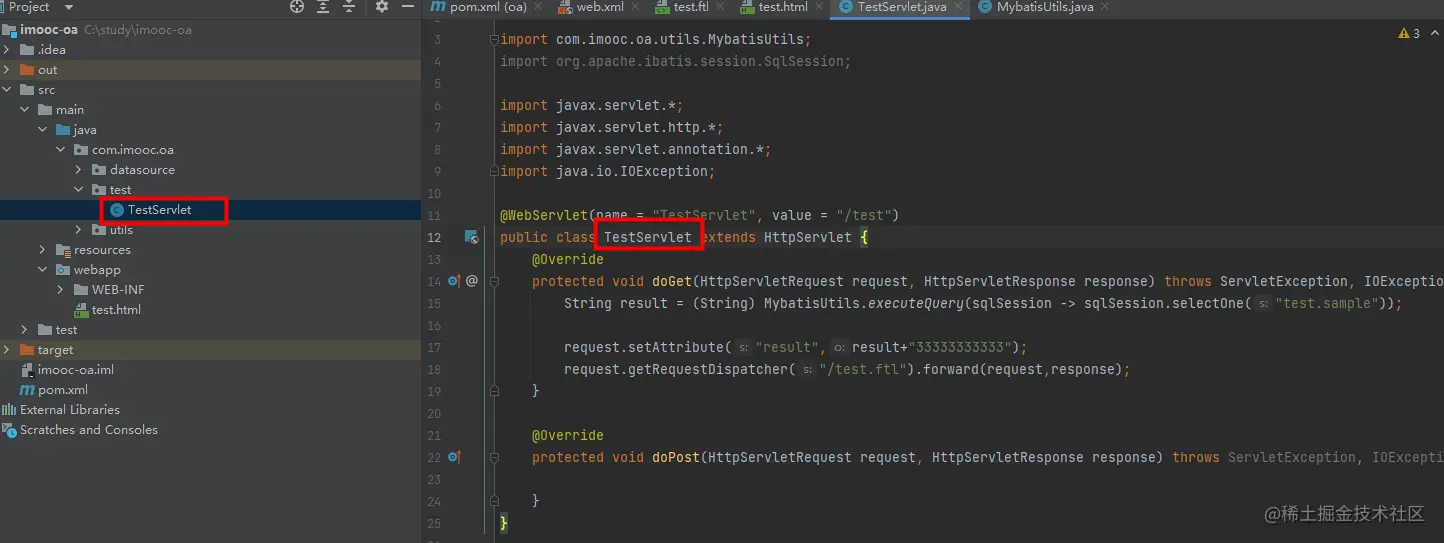The image size is (1444, 543).
Task: Close the TestServlet.java tab
Action: point(957,7)
